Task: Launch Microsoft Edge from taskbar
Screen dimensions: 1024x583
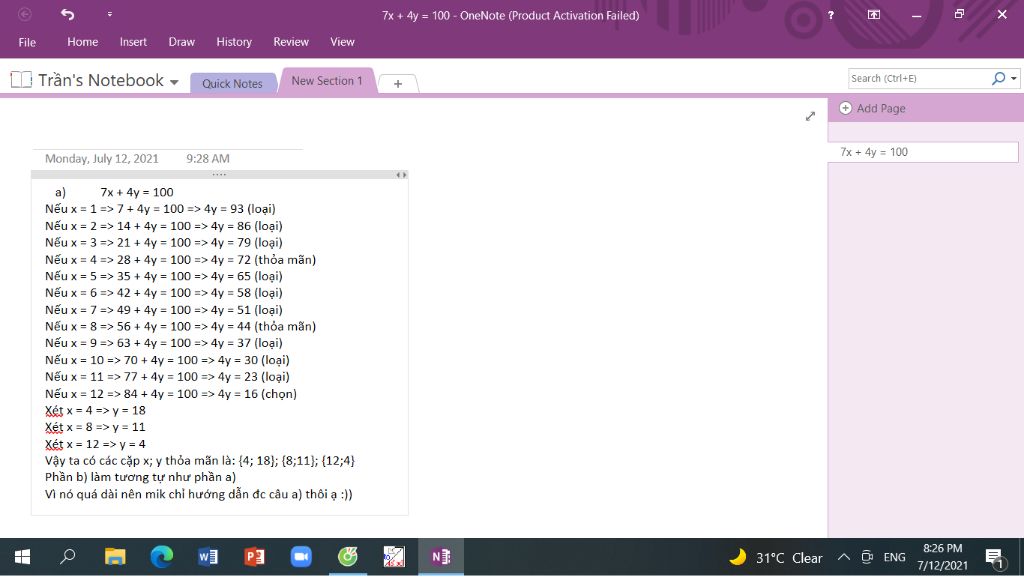Action: pos(161,557)
